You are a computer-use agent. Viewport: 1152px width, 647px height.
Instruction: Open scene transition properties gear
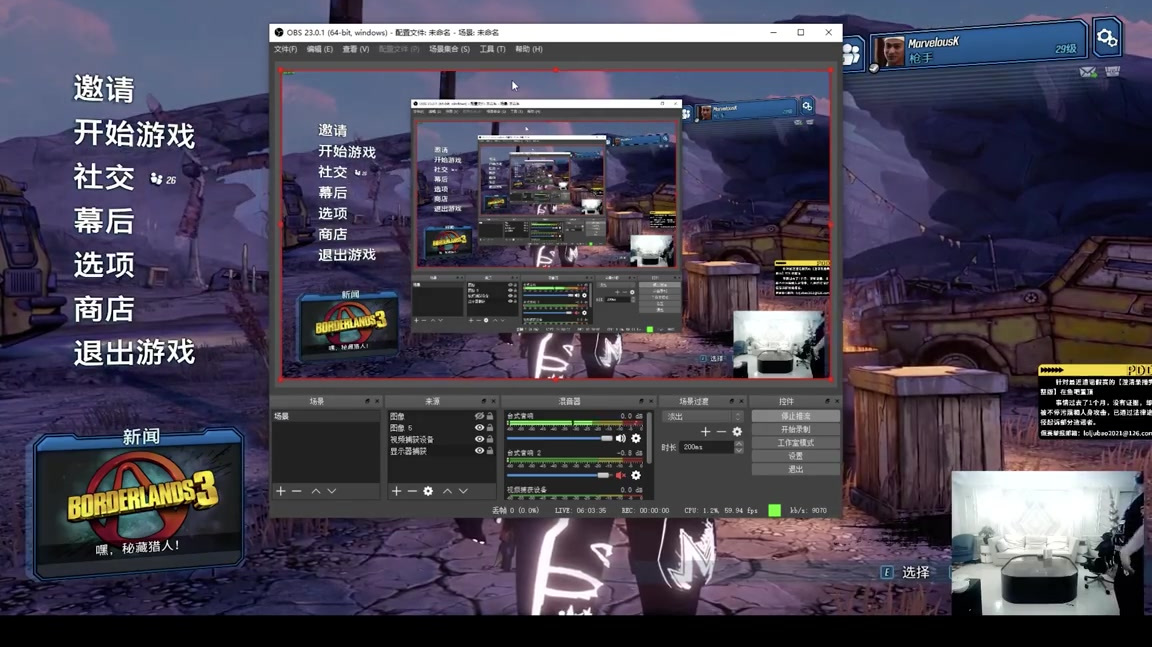(737, 432)
